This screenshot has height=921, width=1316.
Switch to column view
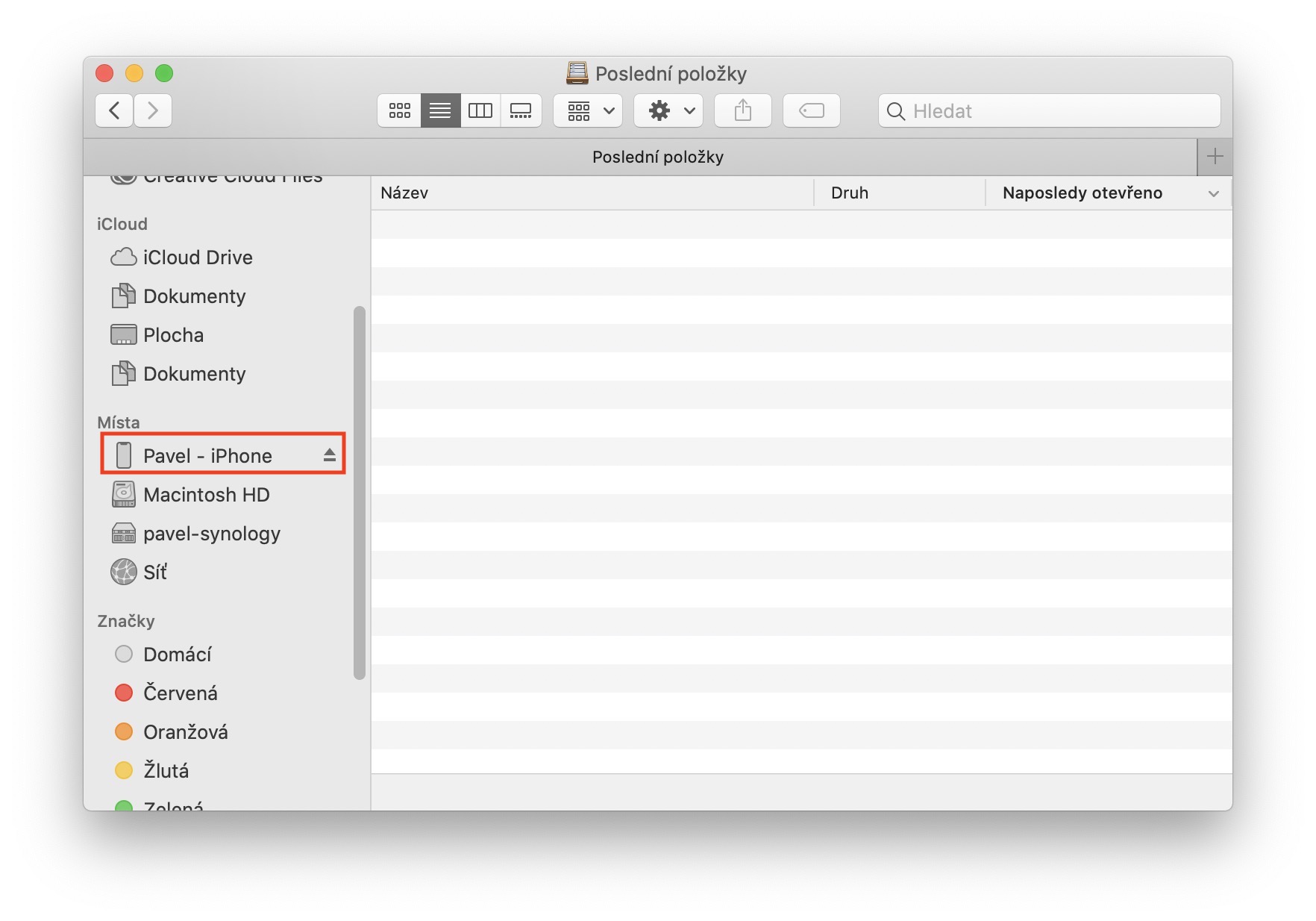click(x=480, y=111)
